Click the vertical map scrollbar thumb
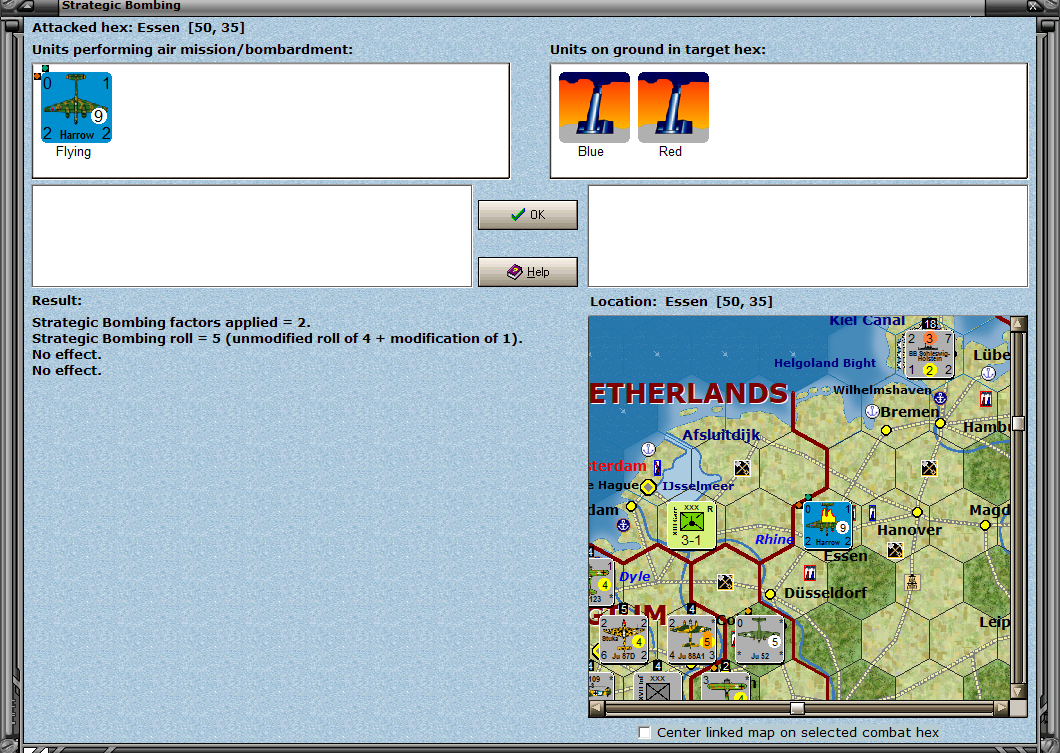This screenshot has width=1060, height=753. 1018,423
